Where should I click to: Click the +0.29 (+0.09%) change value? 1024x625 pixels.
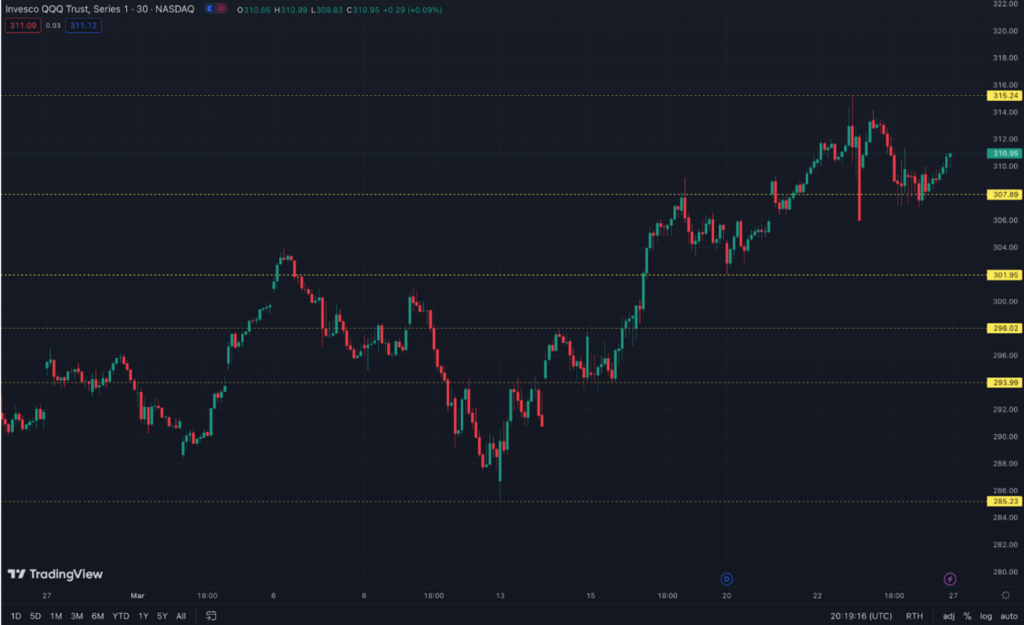tap(412, 10)
